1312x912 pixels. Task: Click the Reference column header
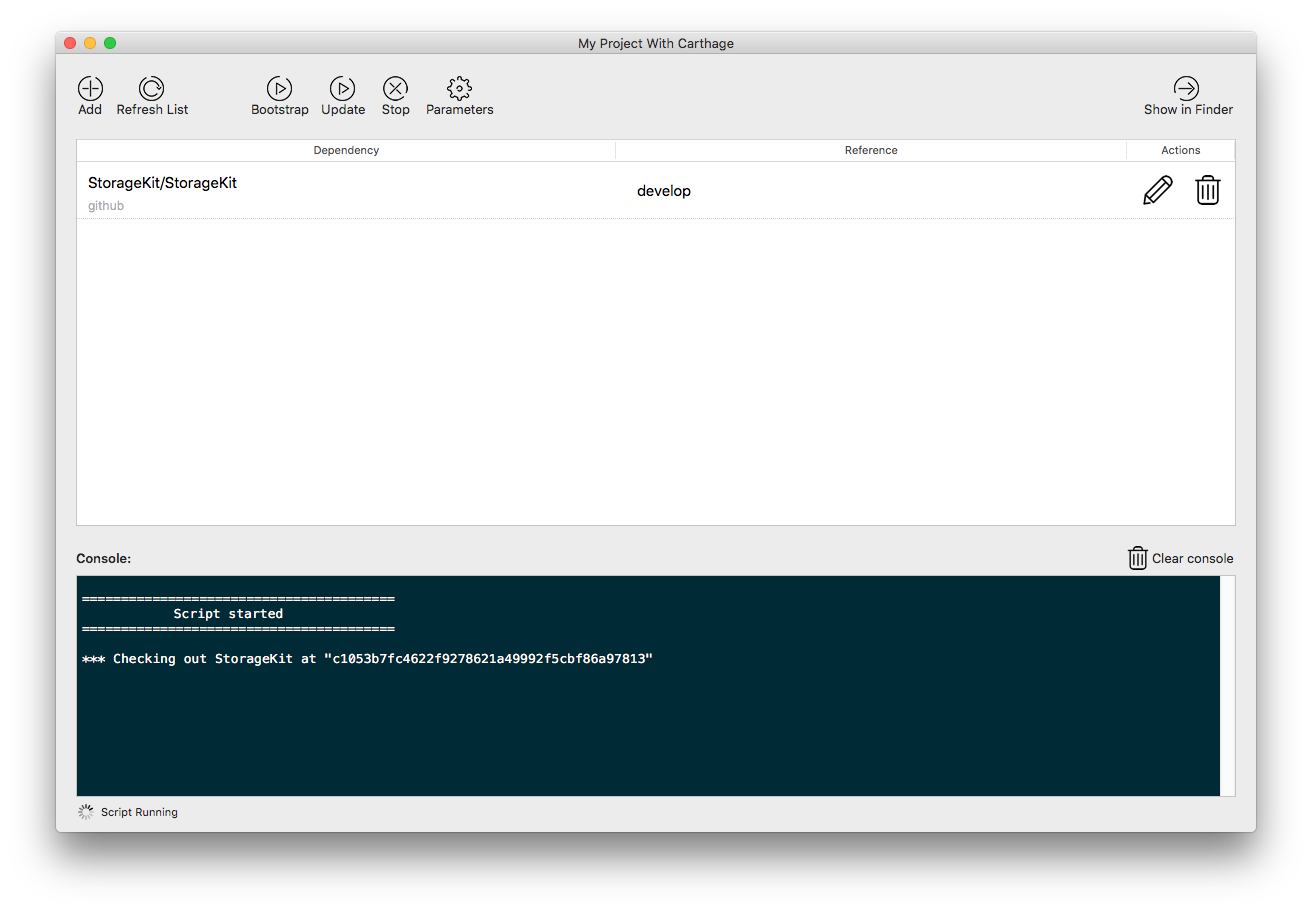point(871,150)
